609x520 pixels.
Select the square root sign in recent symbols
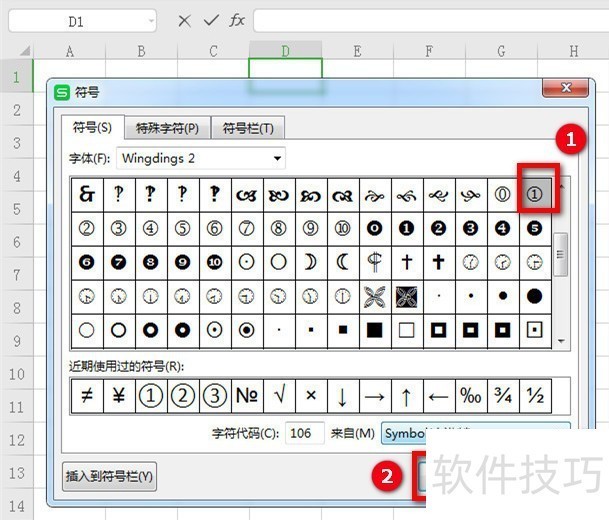[x=279, y=396]
